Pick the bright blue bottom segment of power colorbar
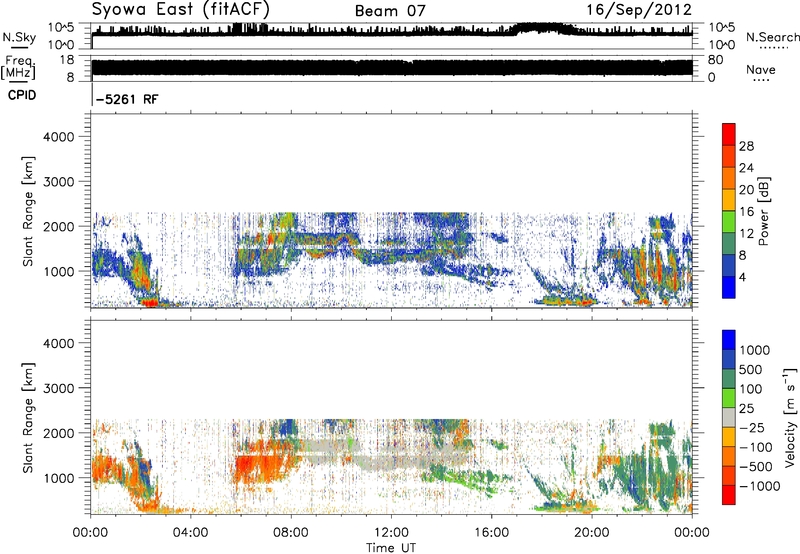This screenshot has height=554, width=800. [729, 287]
